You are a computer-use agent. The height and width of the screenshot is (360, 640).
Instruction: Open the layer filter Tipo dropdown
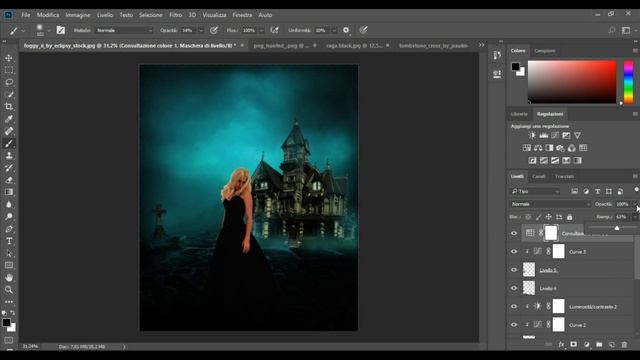[x=536, y=191]
